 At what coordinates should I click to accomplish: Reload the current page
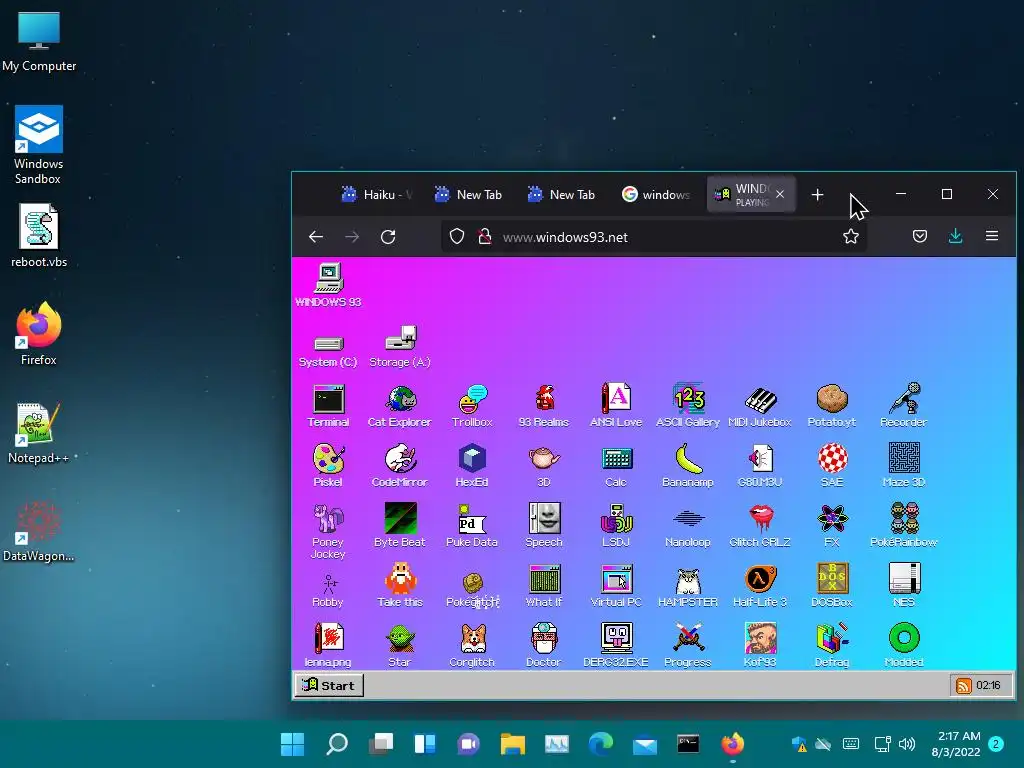click(388, 236)
